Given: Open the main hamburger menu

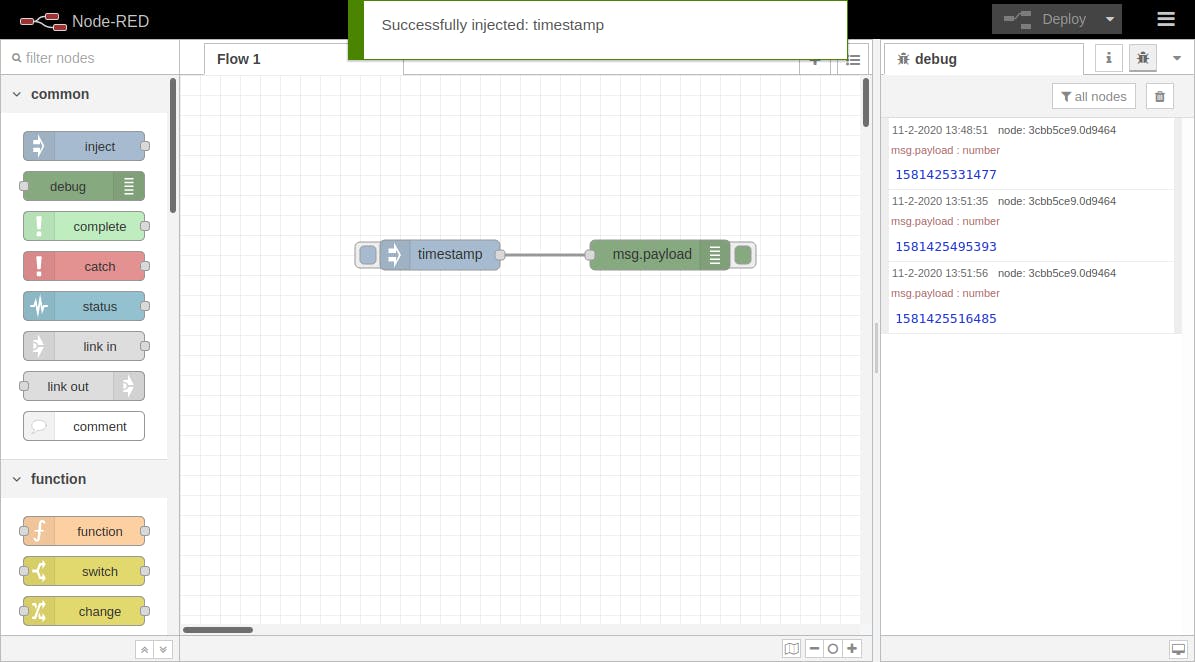Looking at the screenshot, I should tap(1166, 19).
